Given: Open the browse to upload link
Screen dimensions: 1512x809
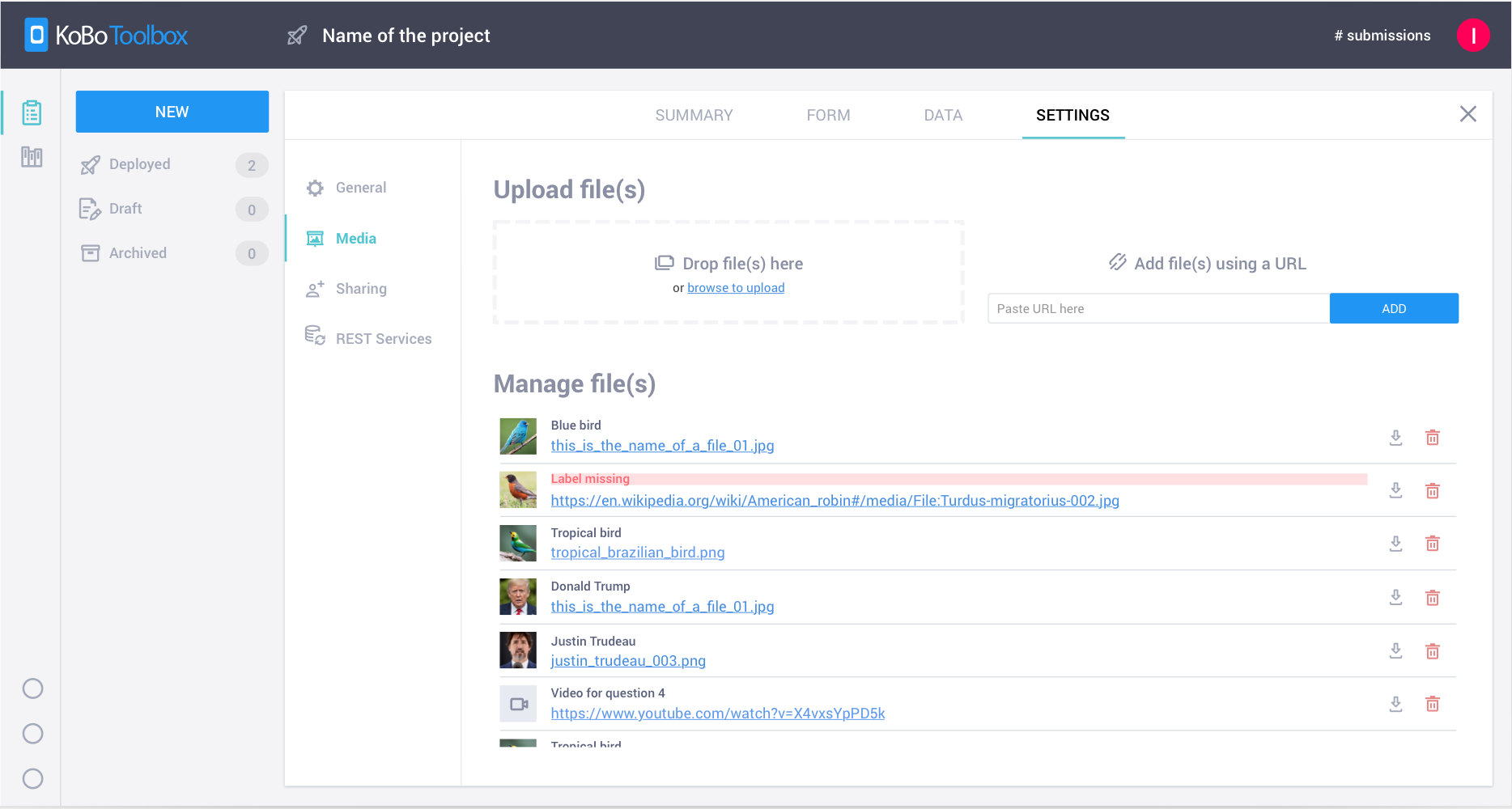Looking at the screenshot, I should point(735,287).
